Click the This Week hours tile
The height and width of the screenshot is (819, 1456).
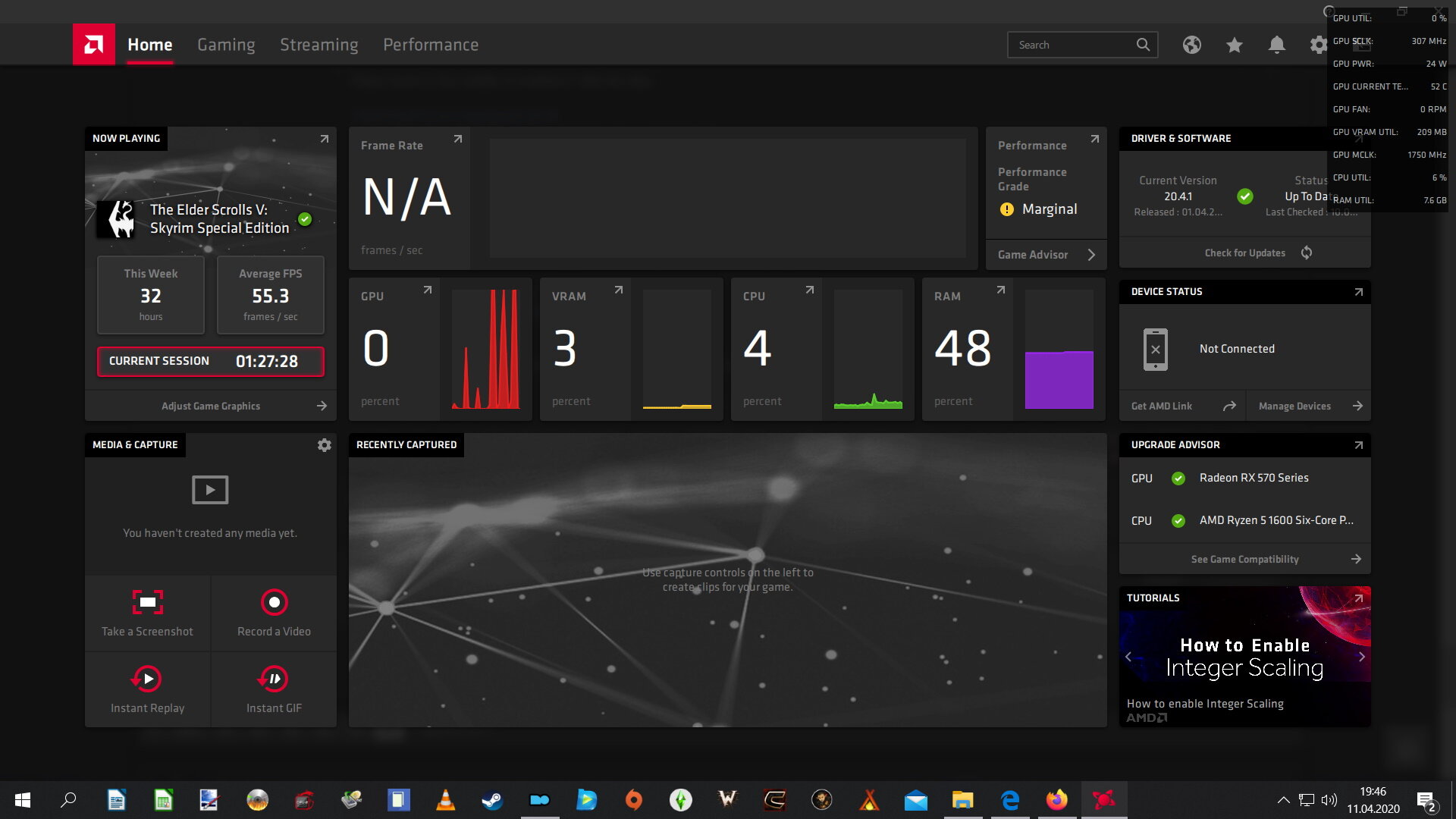click(x=151, y=295)
